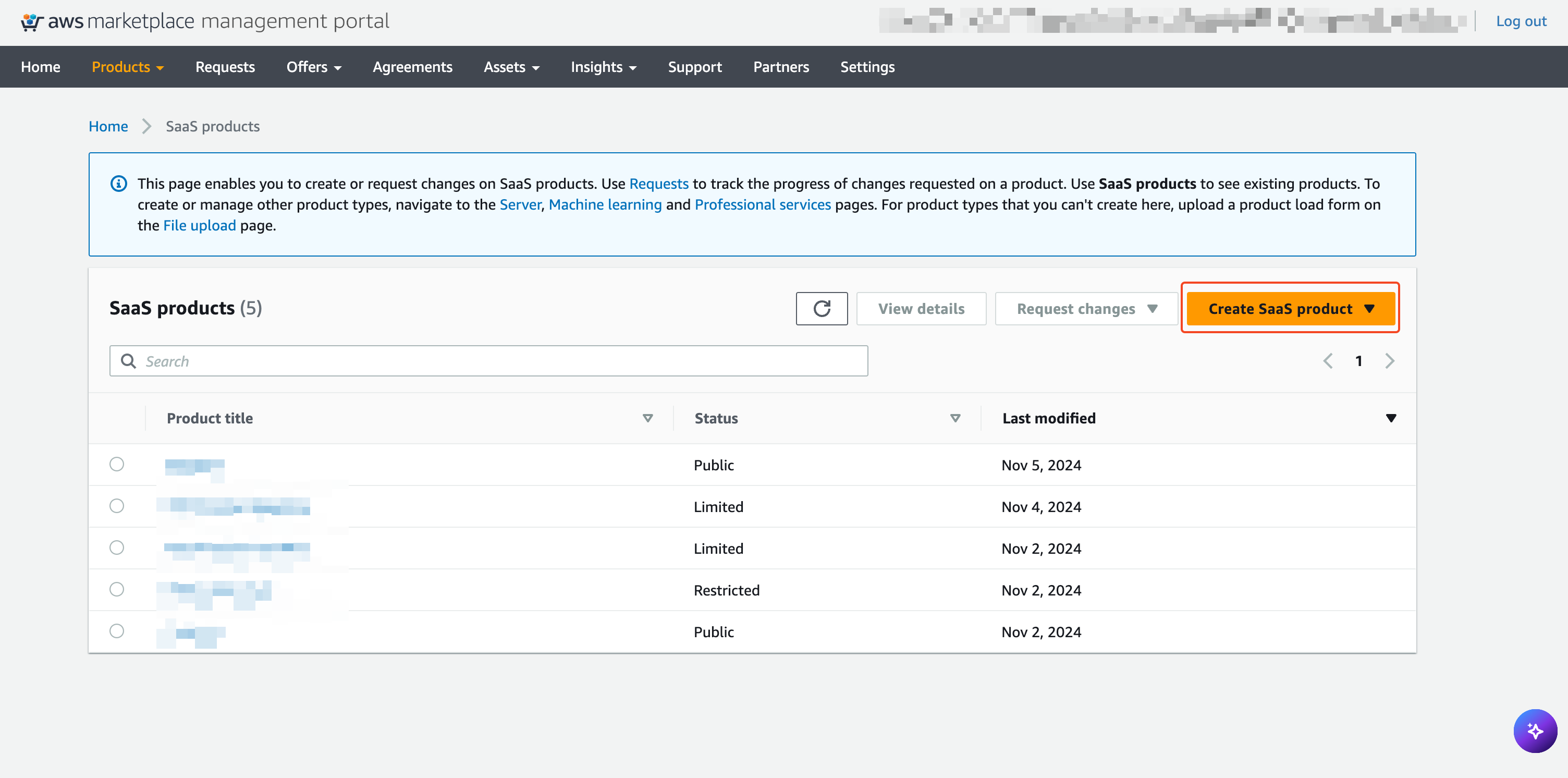Open the Create SaaS product dropdown
Viewport: 1568px width, 778px height.
click(x=1291, y=309)
